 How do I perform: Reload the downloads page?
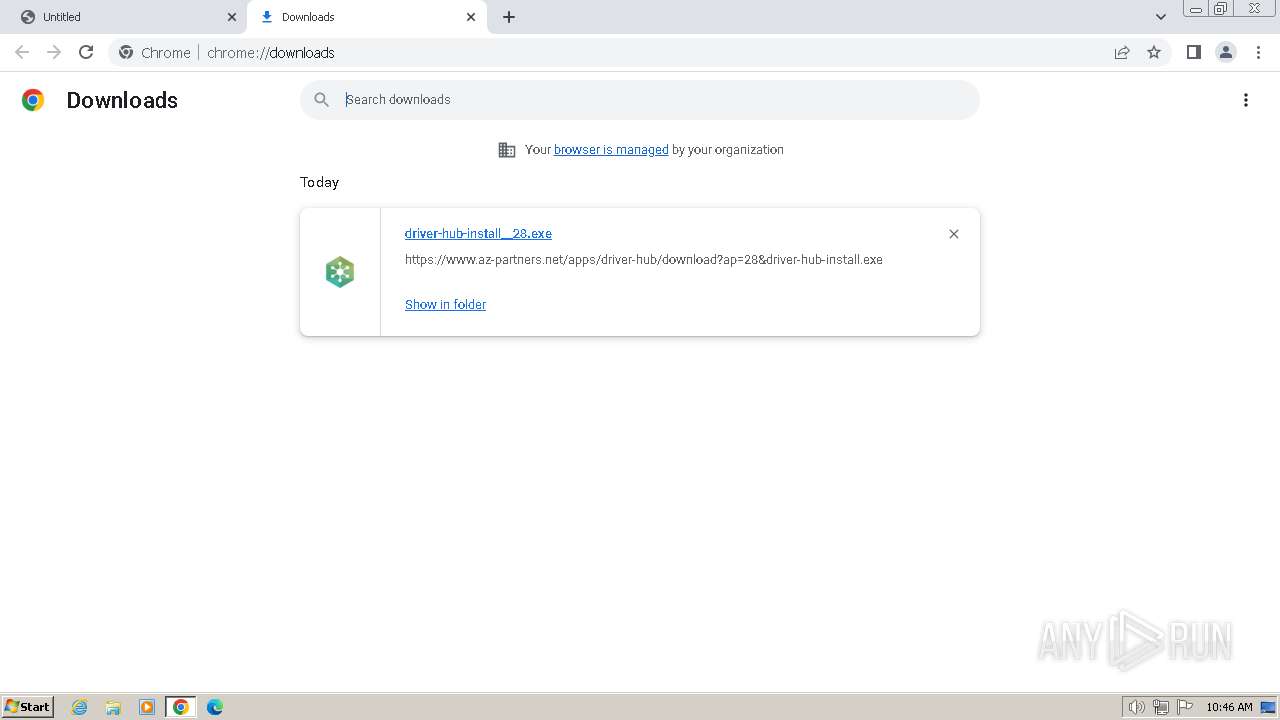point(86,52)
